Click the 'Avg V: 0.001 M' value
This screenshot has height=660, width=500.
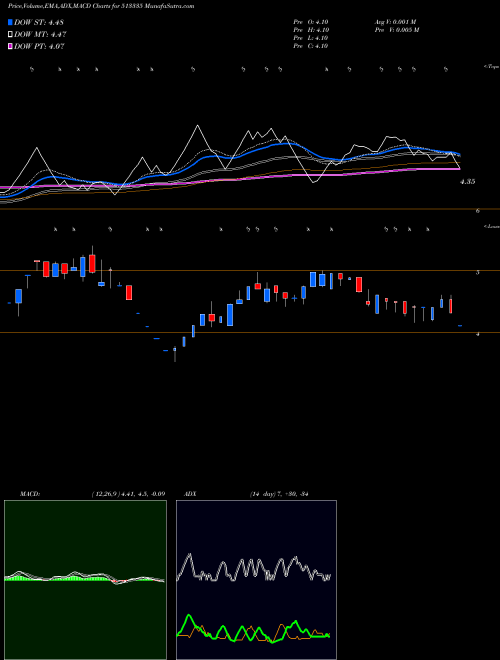pyautogui.click(x=395, y=22)
